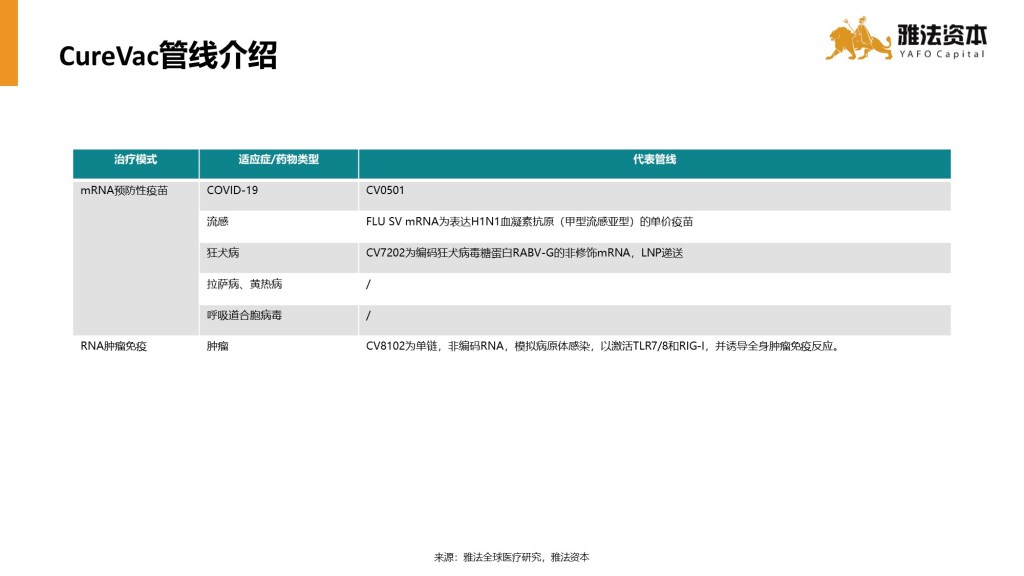Select the 拉萨病、黄热病 cell
Screen dimensions: 1024x576
click(x=244, y=284)
